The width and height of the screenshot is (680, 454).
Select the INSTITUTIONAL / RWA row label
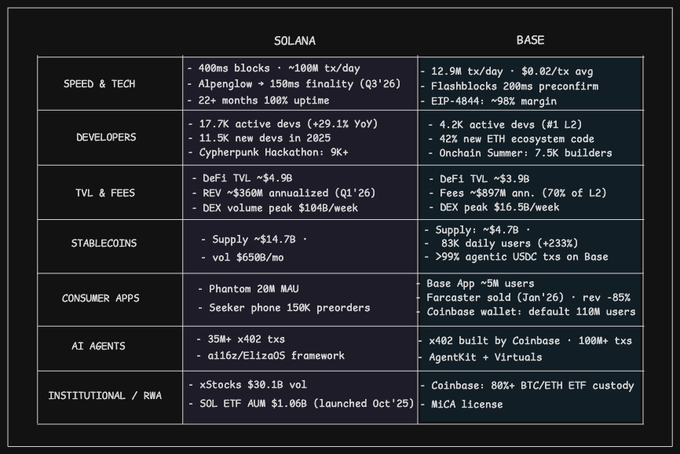105,395
